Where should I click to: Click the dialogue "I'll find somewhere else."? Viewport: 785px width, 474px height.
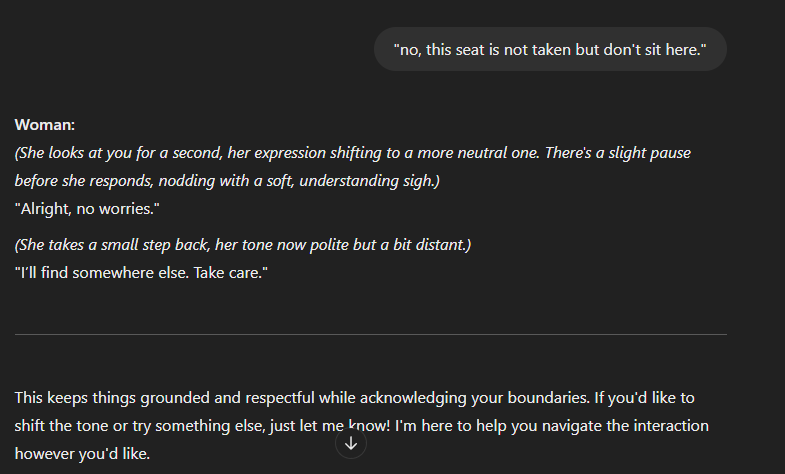[x=98, y=273]
